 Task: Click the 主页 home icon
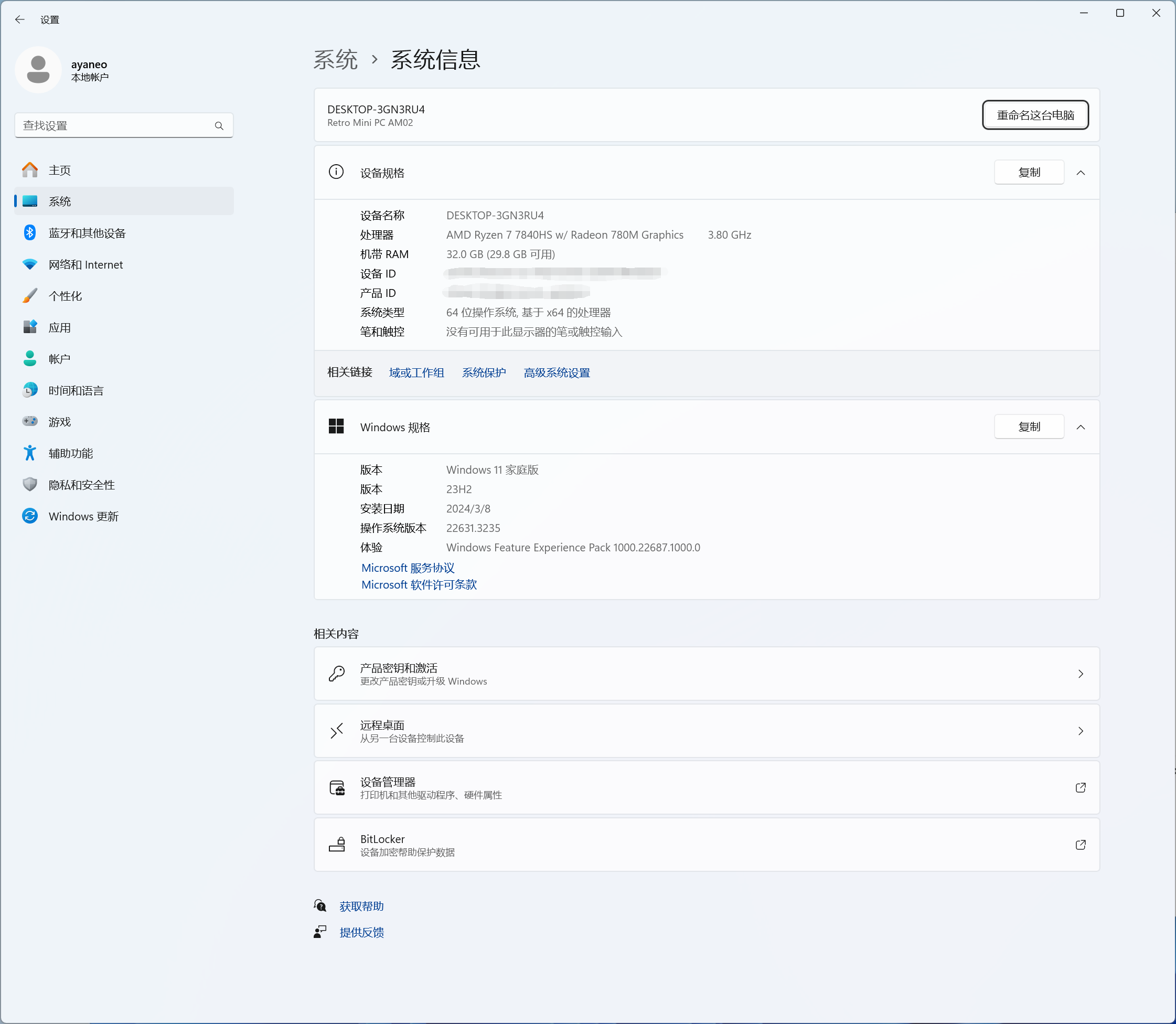click(x=30, y=170)
